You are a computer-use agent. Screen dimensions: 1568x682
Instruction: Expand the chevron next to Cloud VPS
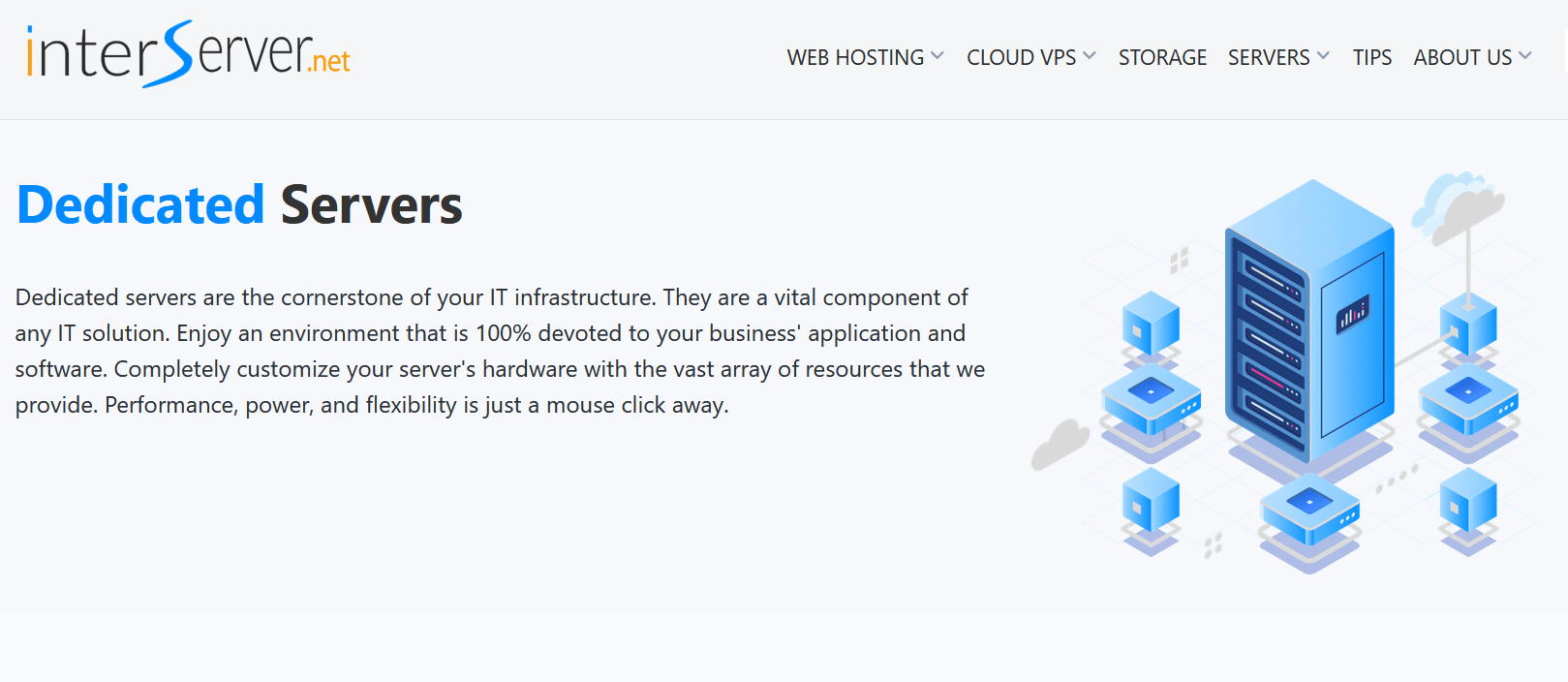[1090, 56]
